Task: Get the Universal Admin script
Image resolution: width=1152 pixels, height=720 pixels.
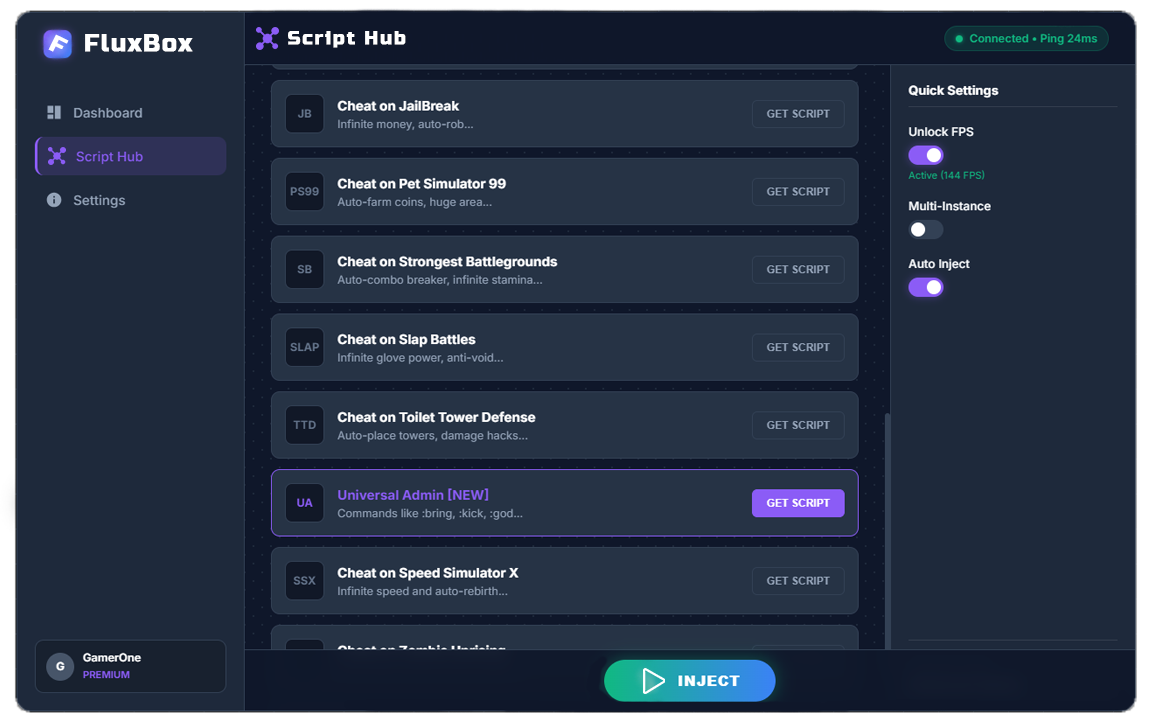Action: pyautogui.click(x=798, y=503)
